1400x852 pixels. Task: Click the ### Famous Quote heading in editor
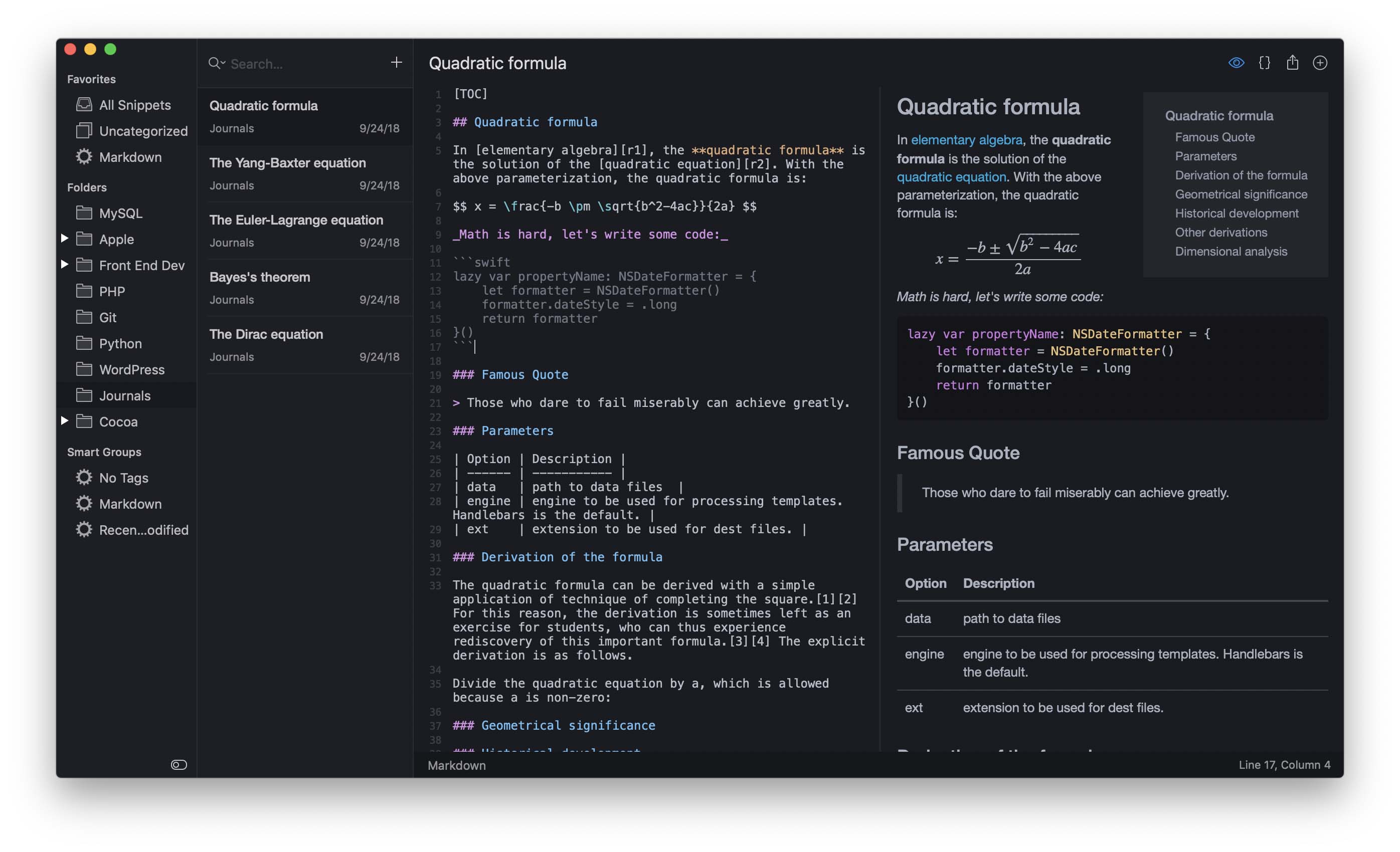coord(510,374)
